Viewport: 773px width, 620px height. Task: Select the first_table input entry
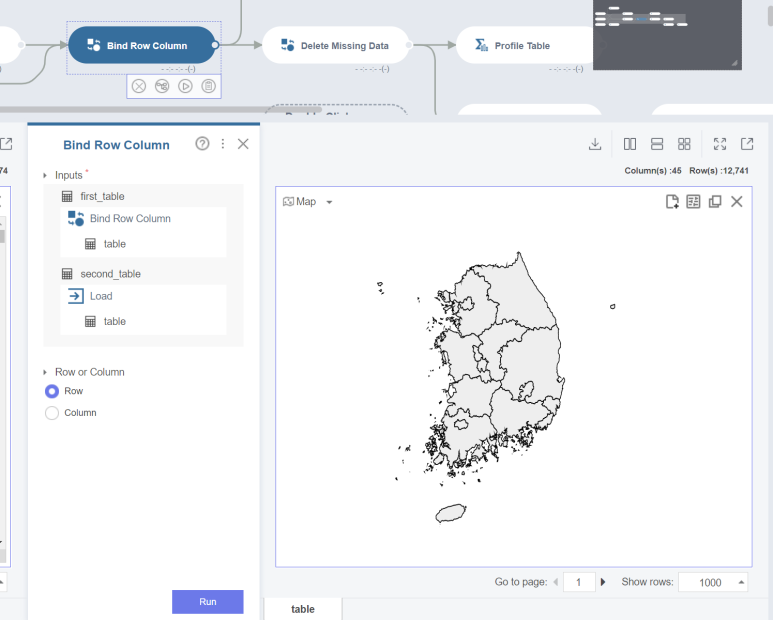[102, 196]
